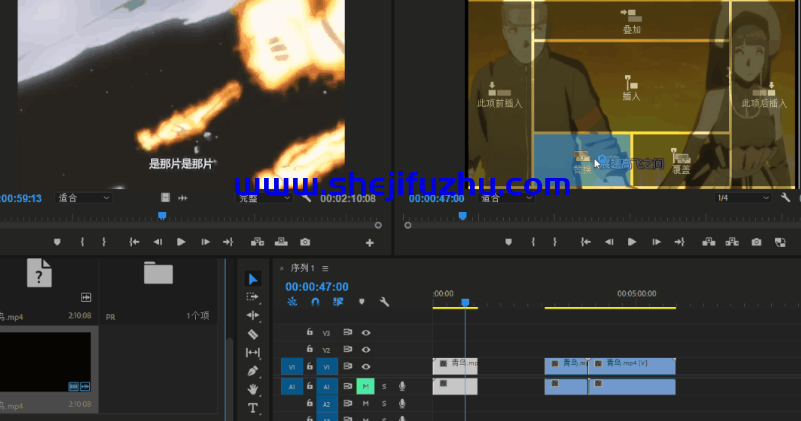The width and height of the screenshot is (801, 421).
Task: Select the 青鸟.mp4 [V] clip on V1
Action: [632, 366]
